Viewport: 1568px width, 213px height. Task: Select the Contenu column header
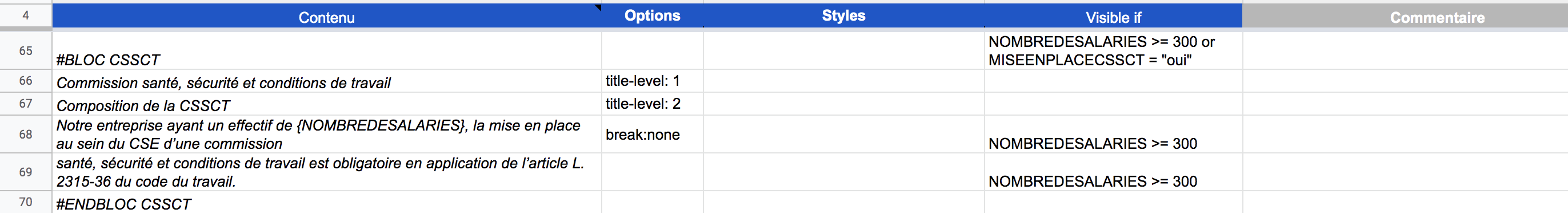(327, 17)
